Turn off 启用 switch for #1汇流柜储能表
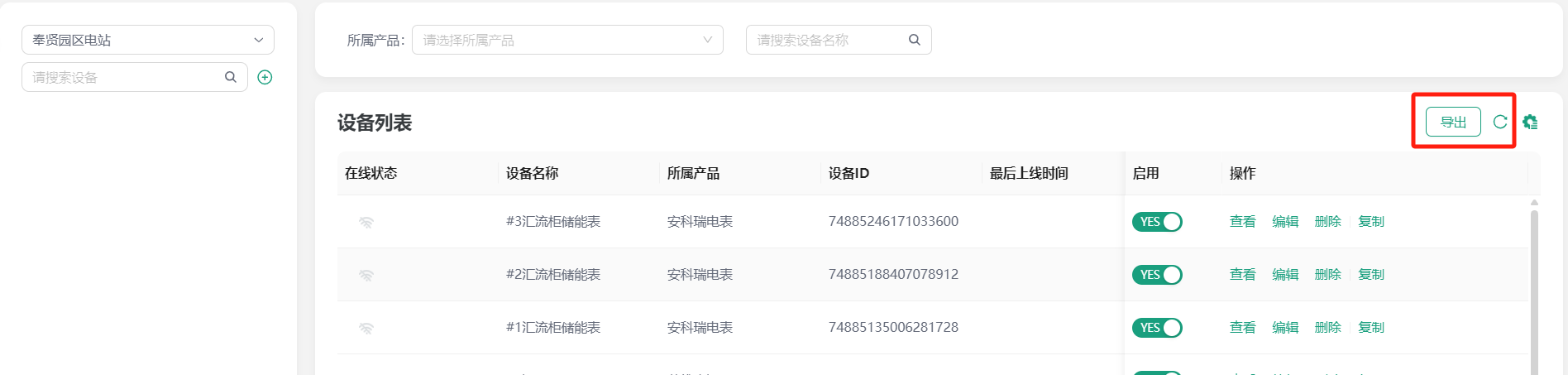 click(1156, 328)
